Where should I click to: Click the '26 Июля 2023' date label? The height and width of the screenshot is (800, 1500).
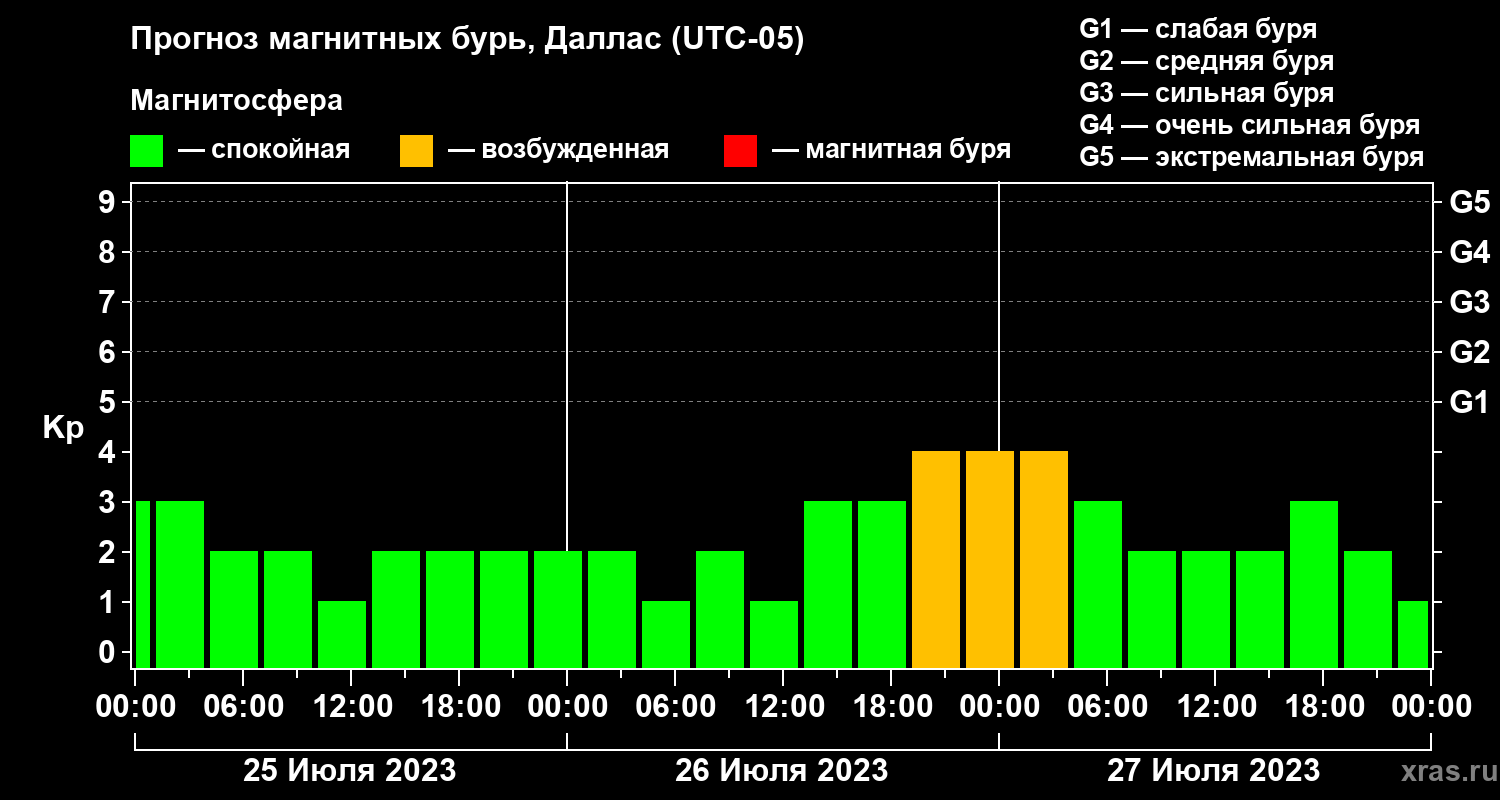(782, 771)
